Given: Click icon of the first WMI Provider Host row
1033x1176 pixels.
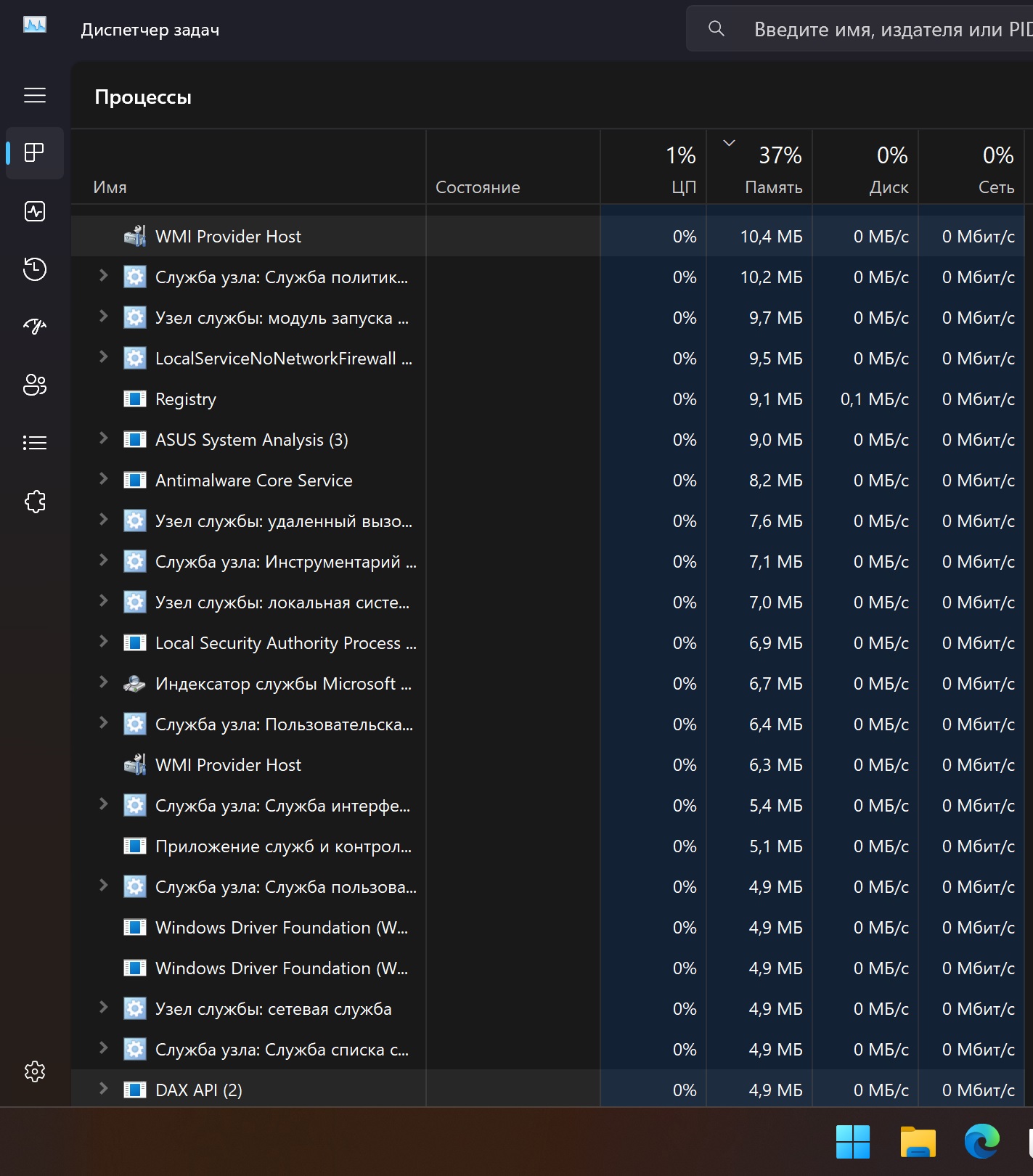Looking at the screenshot, I should tap(135, 236).
